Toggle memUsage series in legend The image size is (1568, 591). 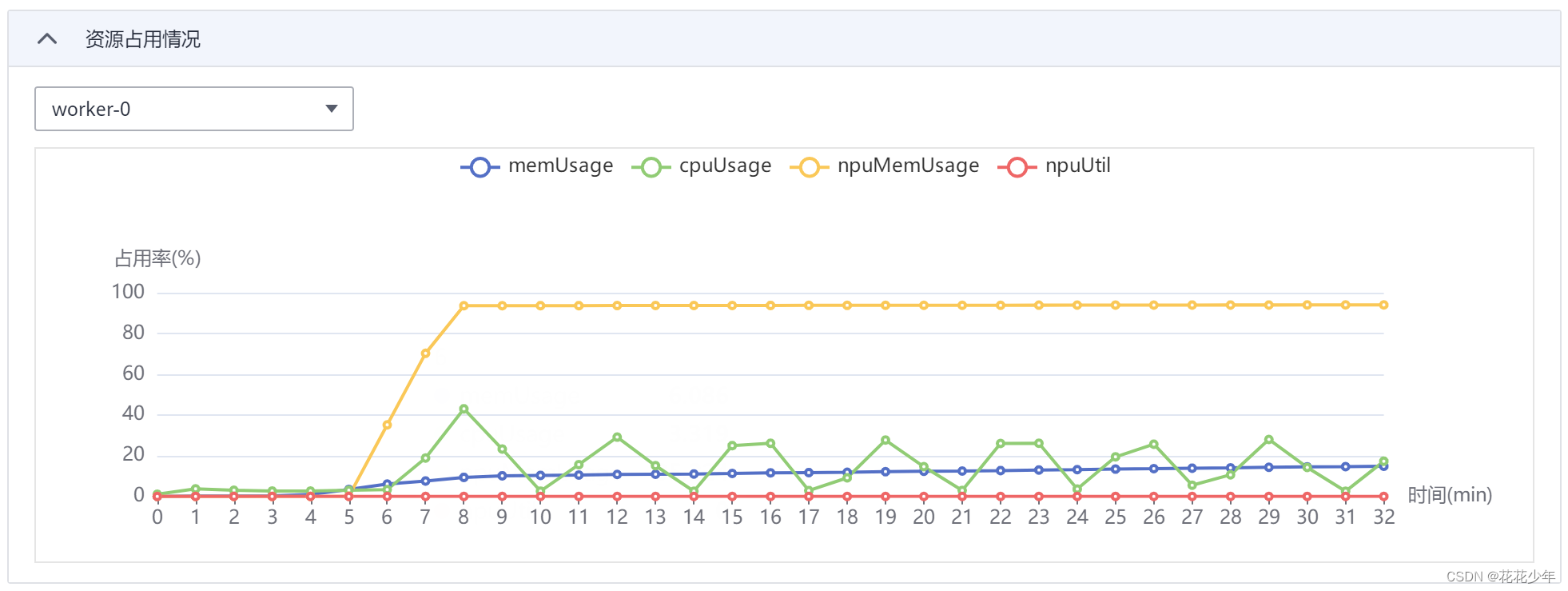[537, 166]
